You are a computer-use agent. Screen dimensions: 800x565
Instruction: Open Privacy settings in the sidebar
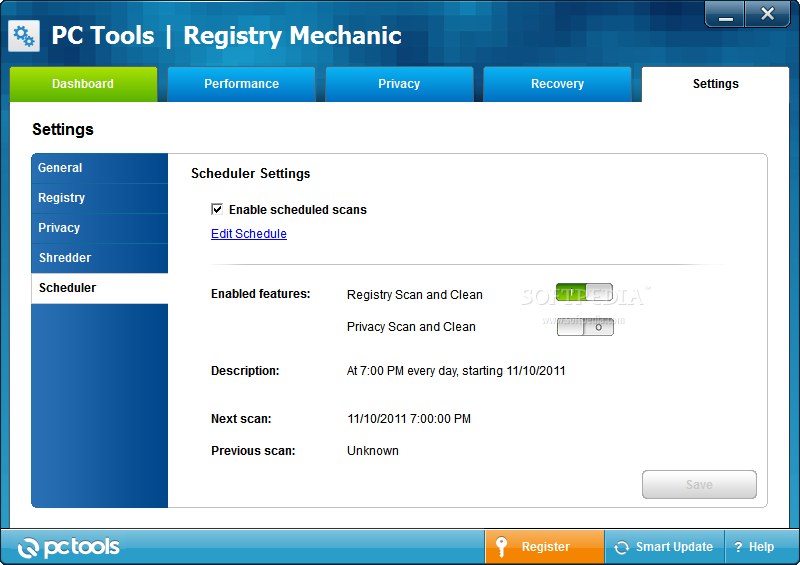[99, 228]
